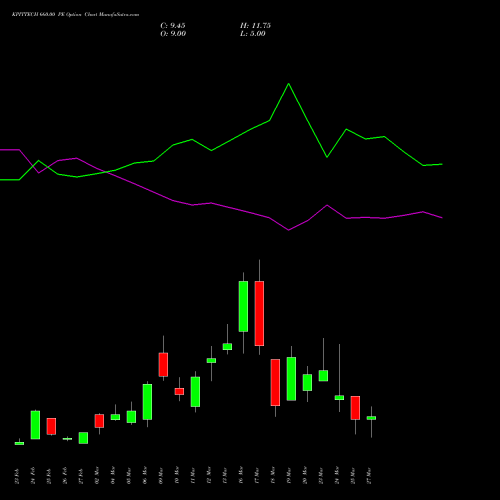This screenshot has height=500, width=500.
Task: Click the '09 Mar' date label
Action: coord(161,476)
